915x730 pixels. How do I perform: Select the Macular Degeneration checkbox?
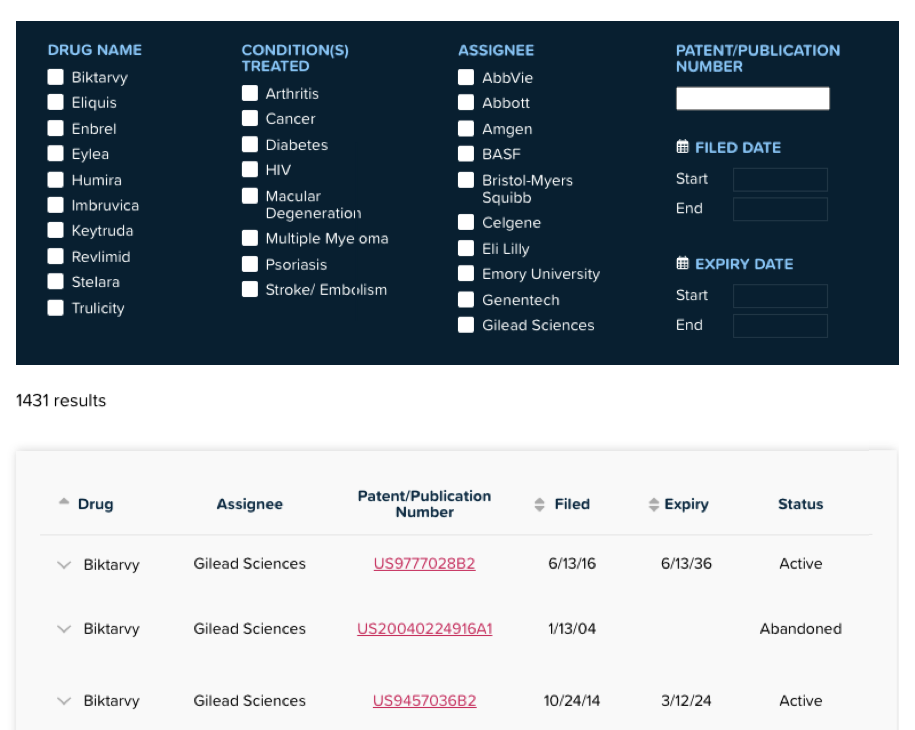tap(250, 196)
